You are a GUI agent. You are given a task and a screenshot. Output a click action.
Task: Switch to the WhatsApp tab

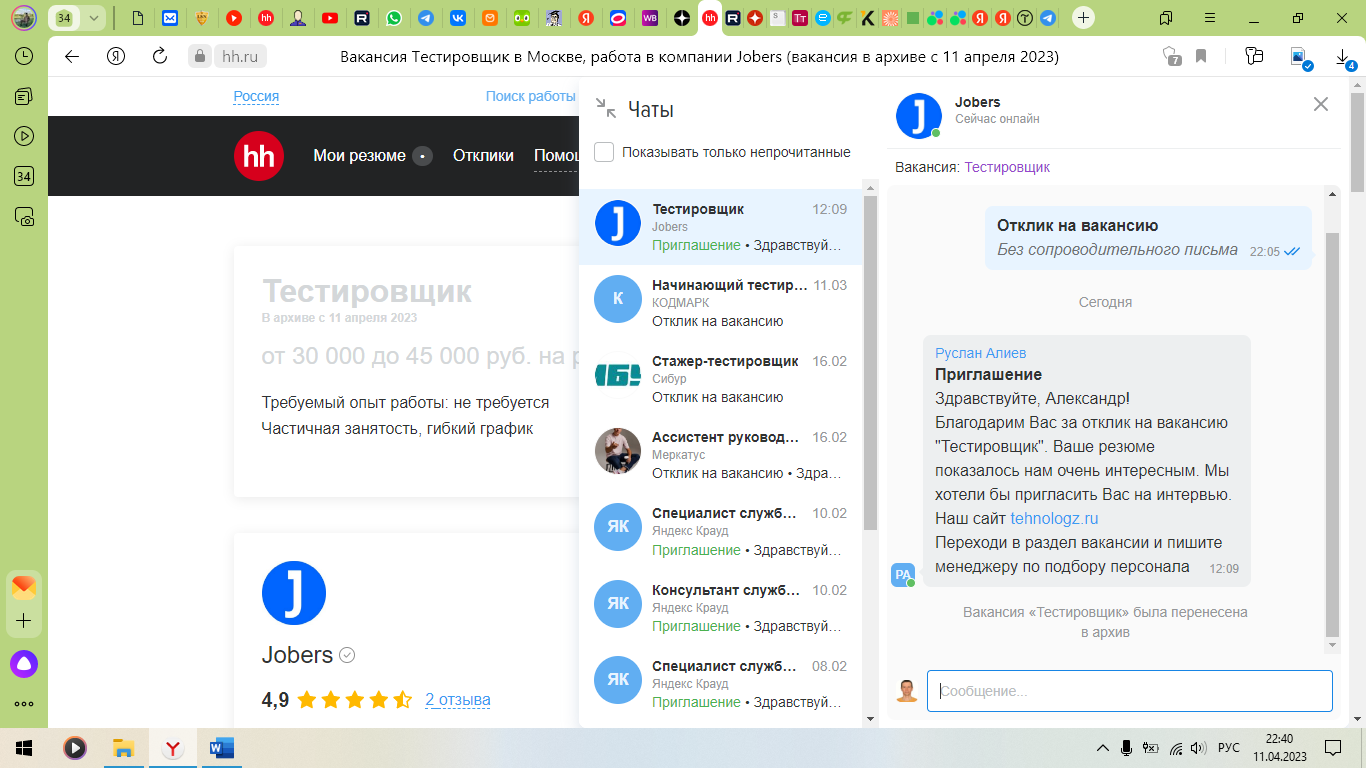tap(395, 18)
